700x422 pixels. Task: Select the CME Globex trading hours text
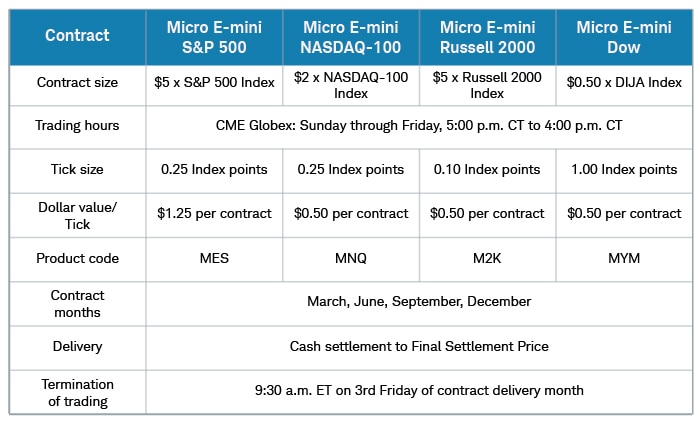tap(419, 126)
